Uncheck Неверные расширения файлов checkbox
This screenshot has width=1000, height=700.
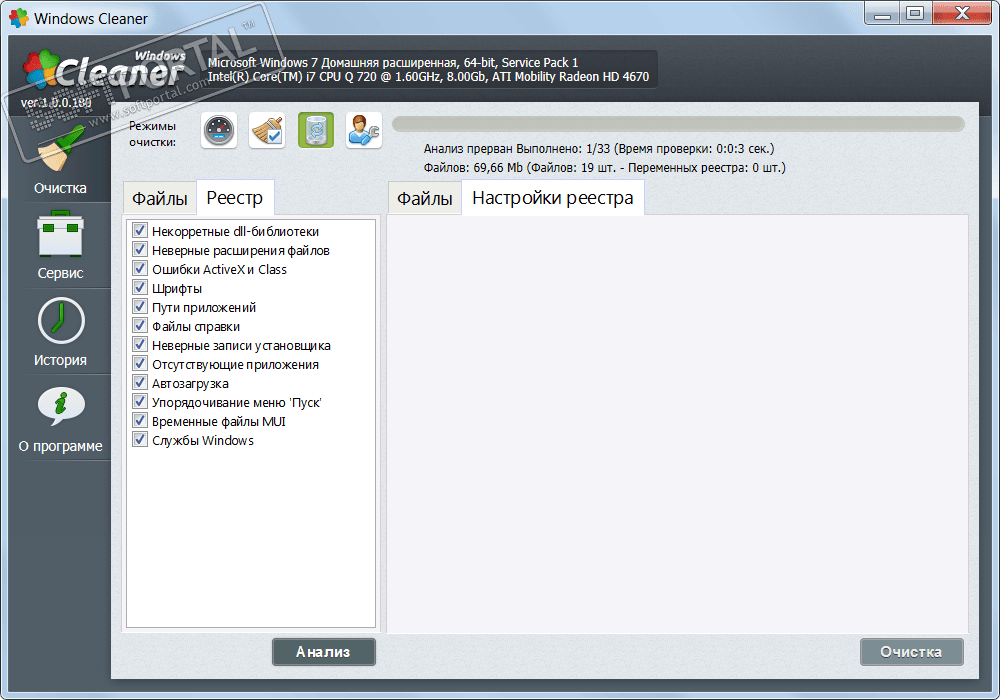[140, 249]
